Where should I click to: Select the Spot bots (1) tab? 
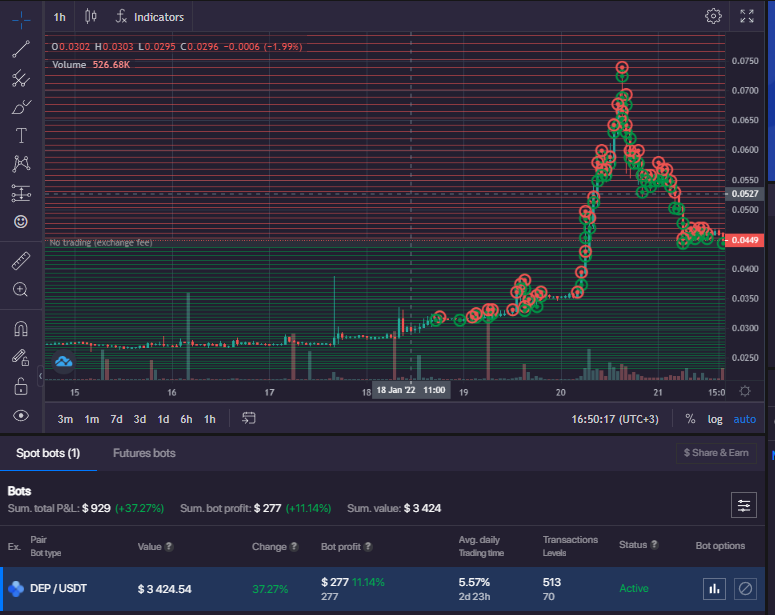pos(48,453)
